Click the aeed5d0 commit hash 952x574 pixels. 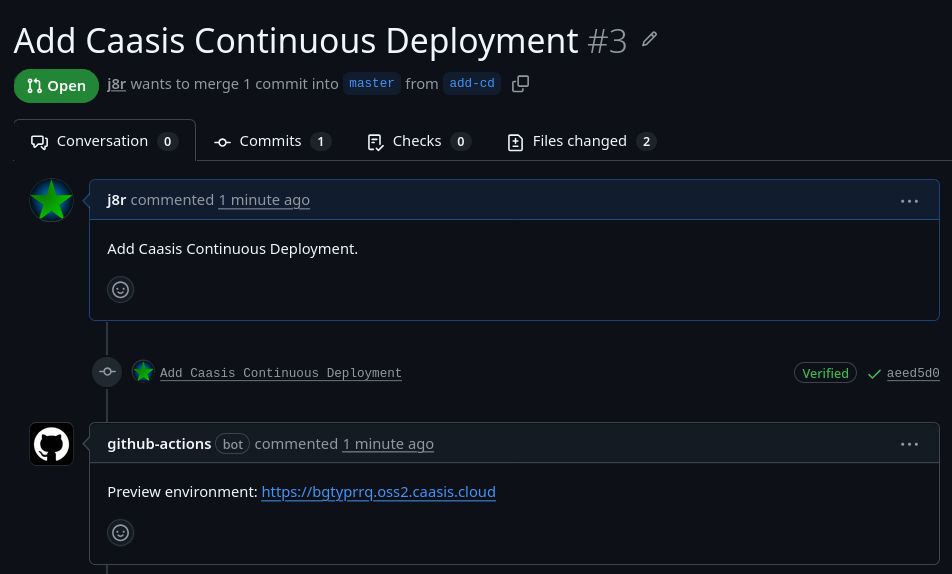point(913,373)
